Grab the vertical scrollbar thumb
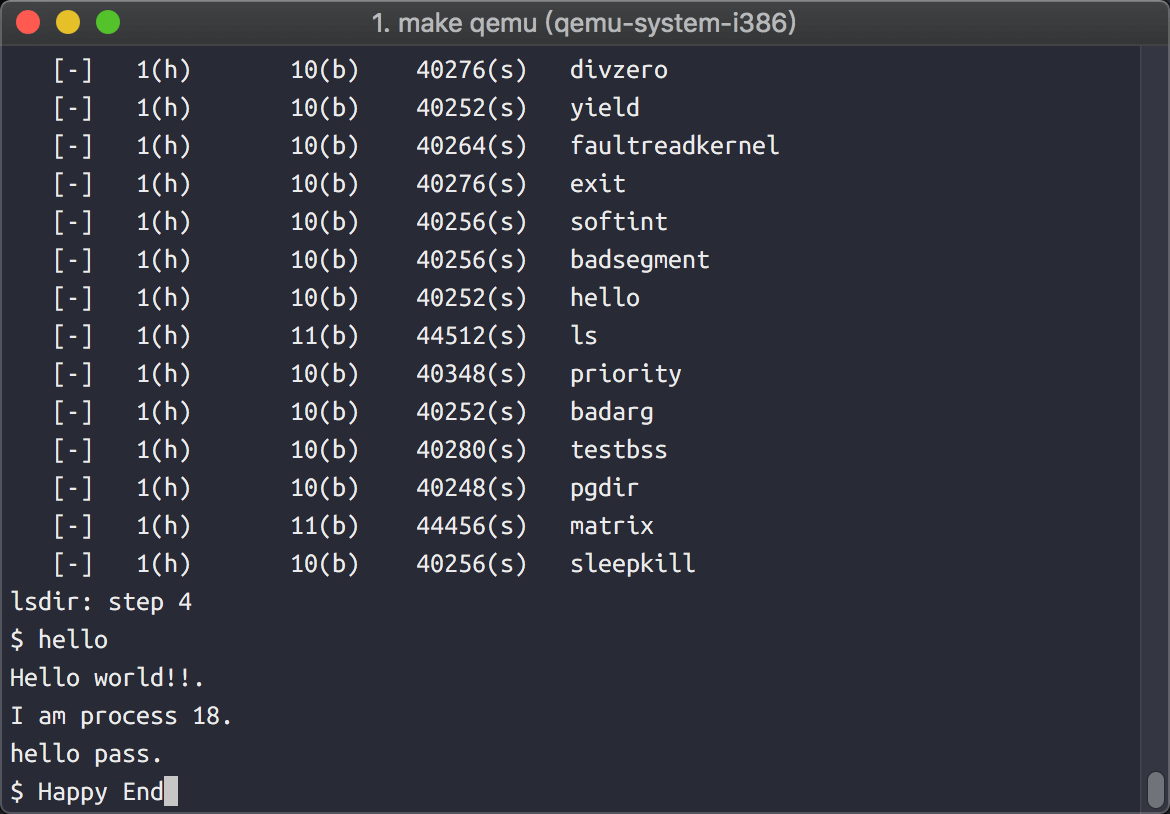This screenshot has height=814, width=1170. click(1156, 788)
